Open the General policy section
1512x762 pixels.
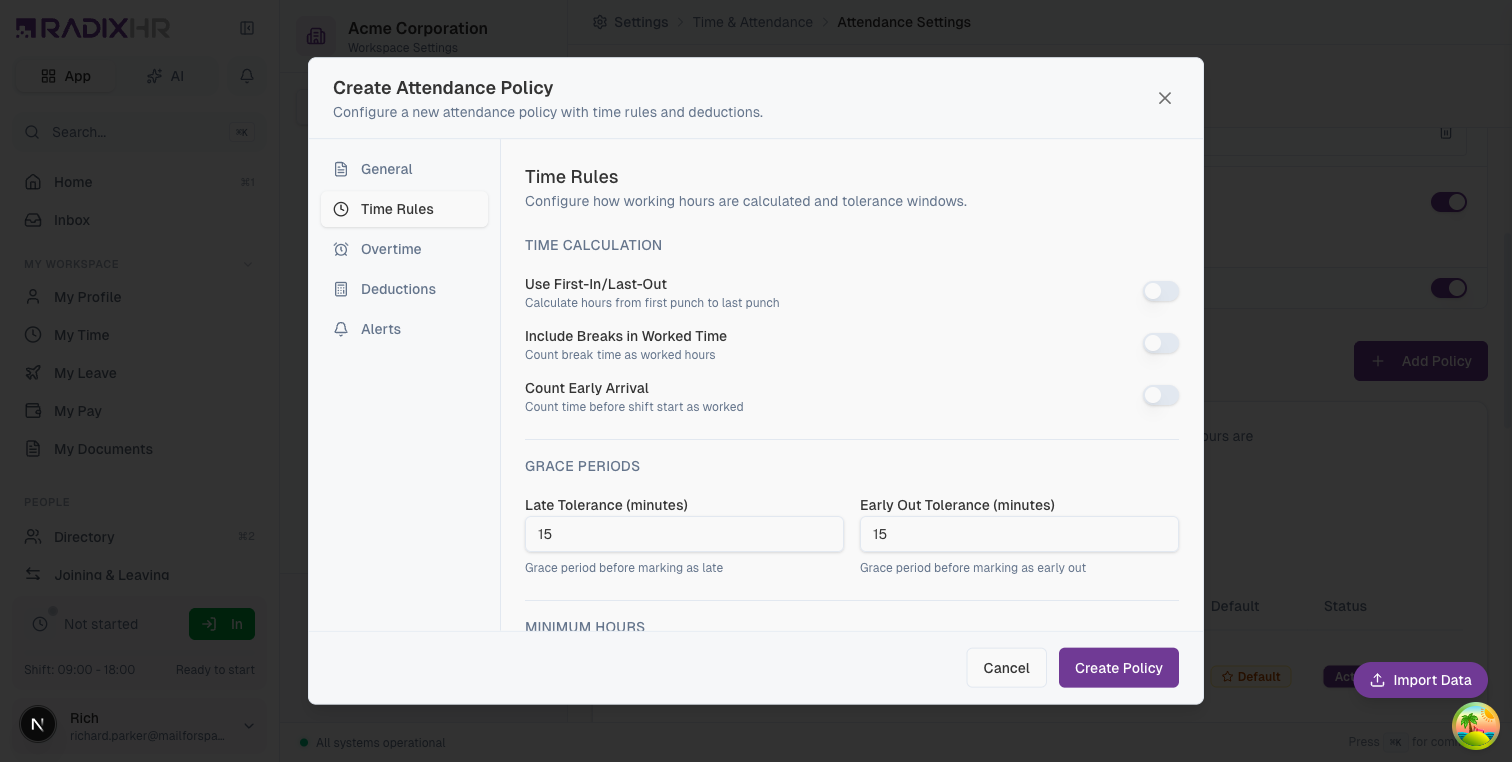[x=404, y=169]
